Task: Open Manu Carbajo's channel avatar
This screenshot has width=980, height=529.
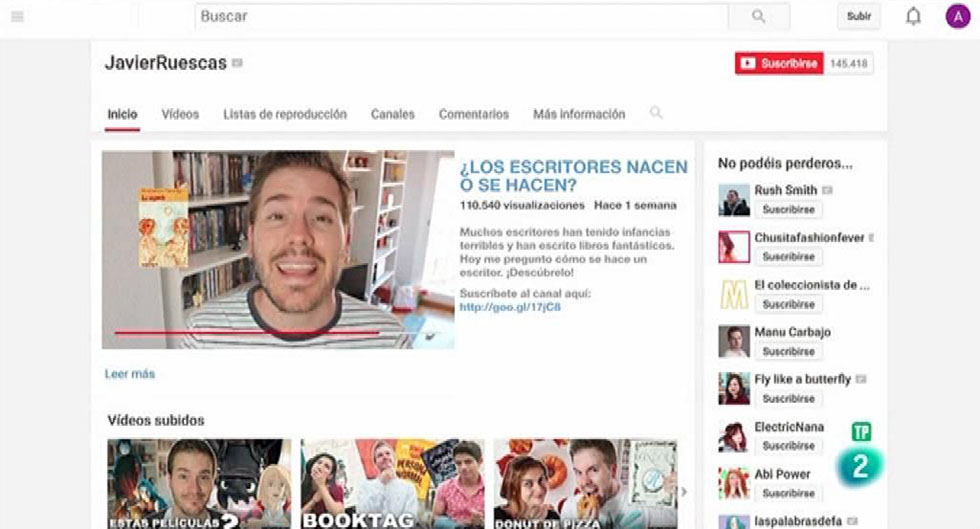Action: click(x=733, y=342)
